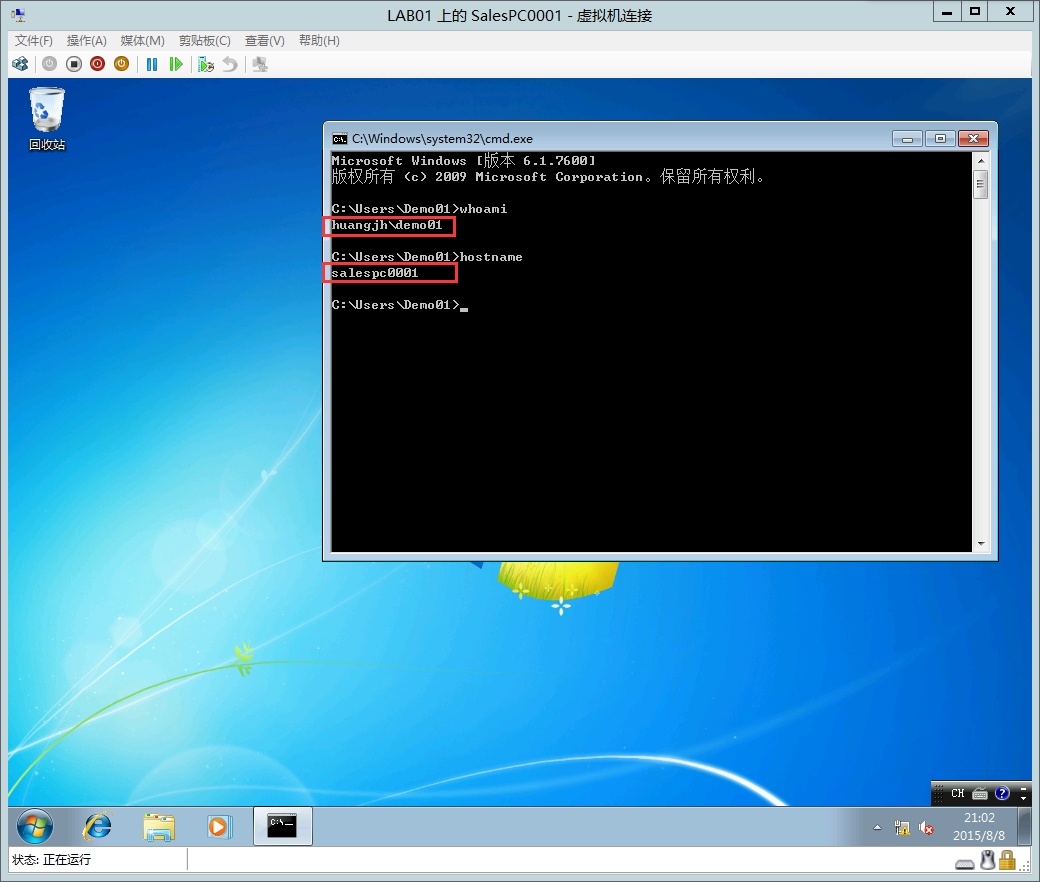
Task: Save the virtual machine state (orange icon)
Action: point(121,64)
